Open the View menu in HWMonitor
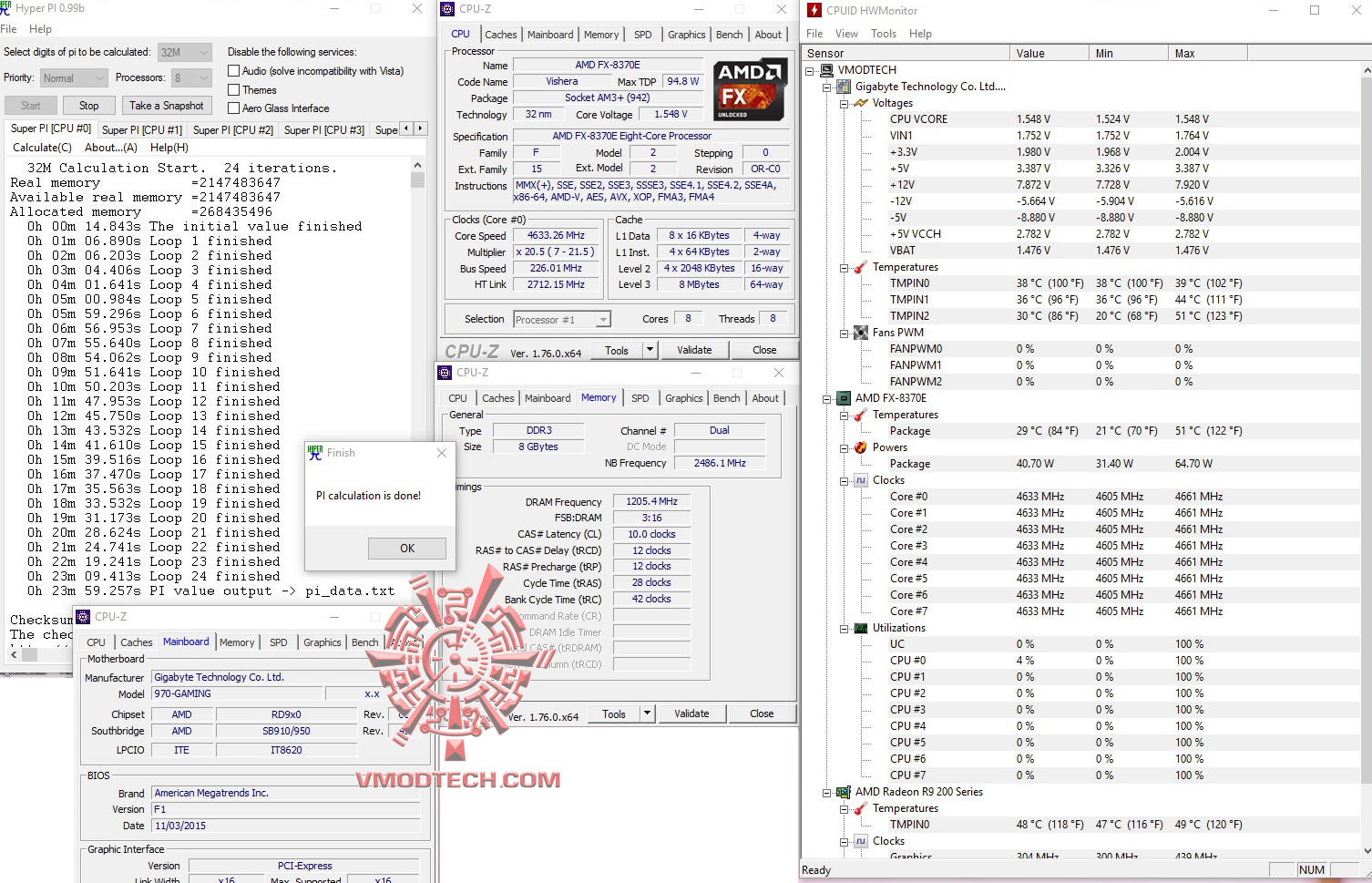Screen dimensions: 1372x883 (846, 34)
